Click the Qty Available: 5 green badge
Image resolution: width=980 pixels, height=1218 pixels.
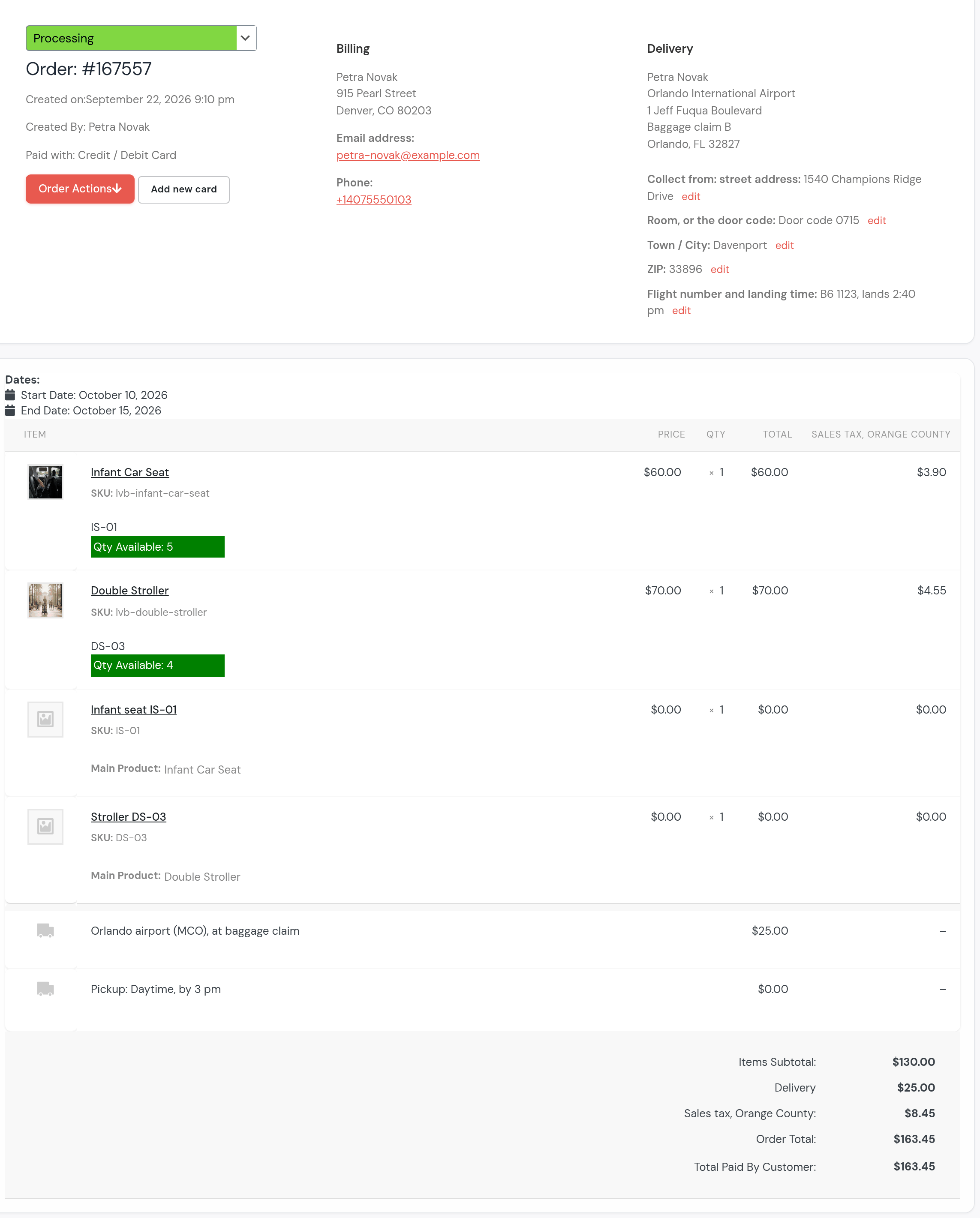point(158,547)
